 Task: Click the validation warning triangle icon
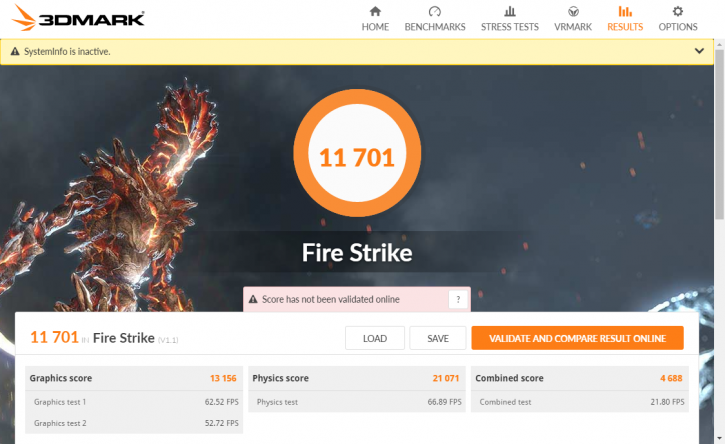tap(253, 299)
